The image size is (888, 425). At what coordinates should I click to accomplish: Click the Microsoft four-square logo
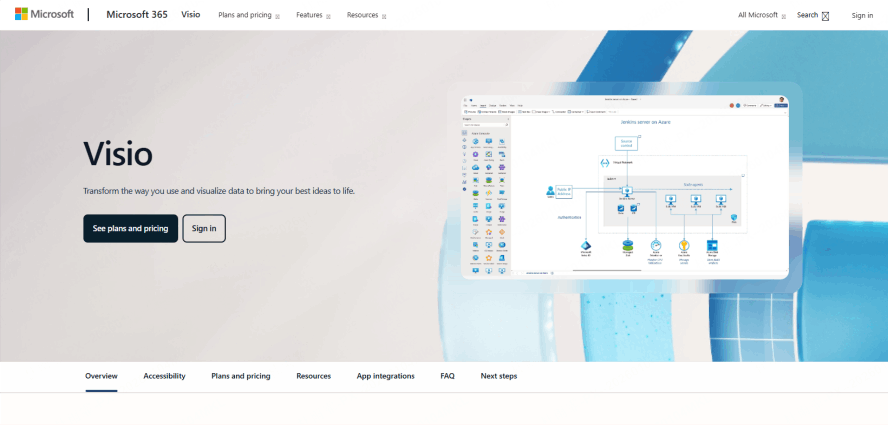pos(22,14)
